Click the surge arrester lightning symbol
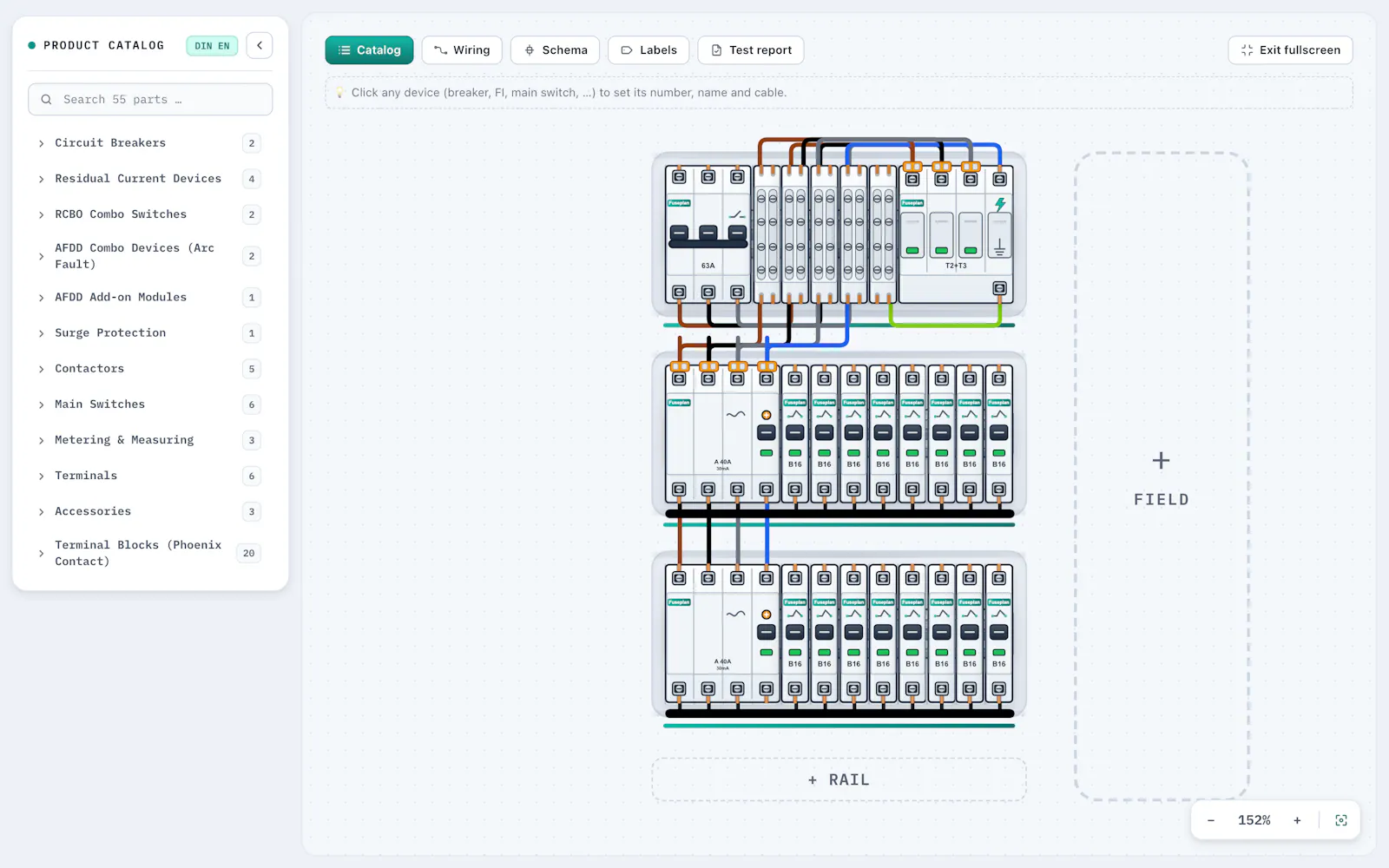The image size is (1389, 868). pyautogui.click(x=1000, y=205)
